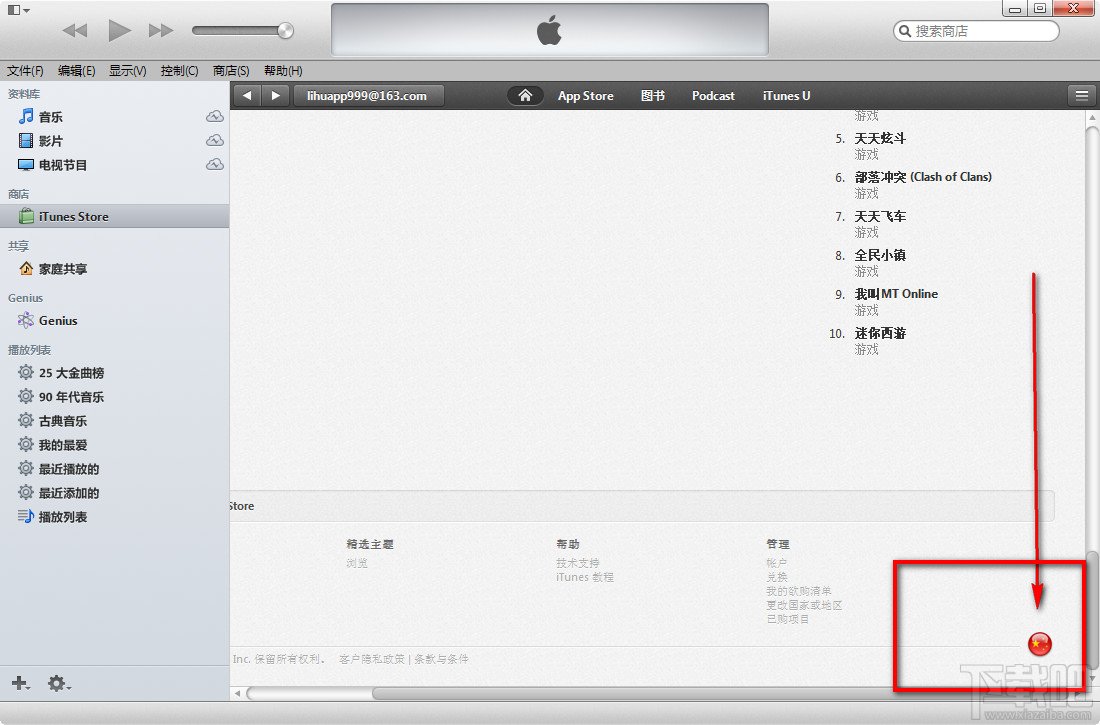
Task: Click the 搜索商店 search field
Action: [x=975, y=31]
